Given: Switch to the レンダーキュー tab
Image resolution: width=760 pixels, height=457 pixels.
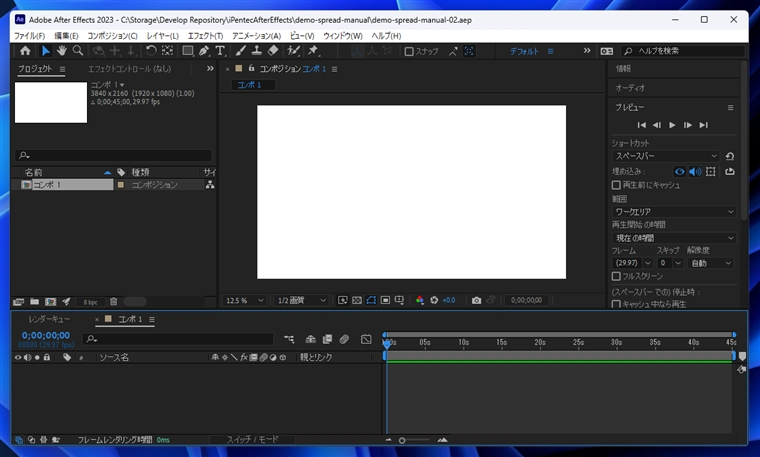Looking at the screenshot, I should pyautogui.click(x=49, y=319).
